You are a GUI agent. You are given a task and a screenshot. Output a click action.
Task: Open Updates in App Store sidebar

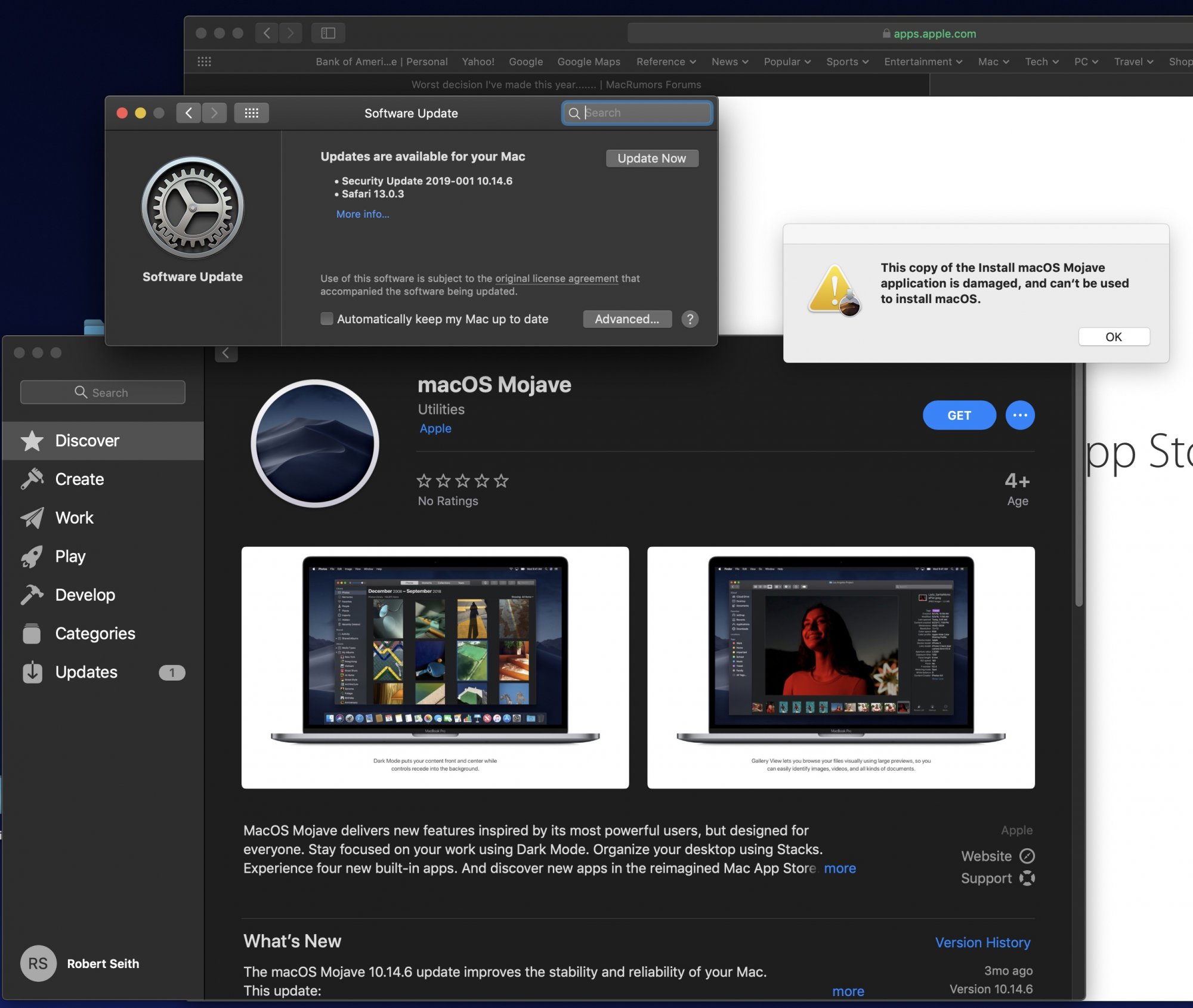point(103,672)
